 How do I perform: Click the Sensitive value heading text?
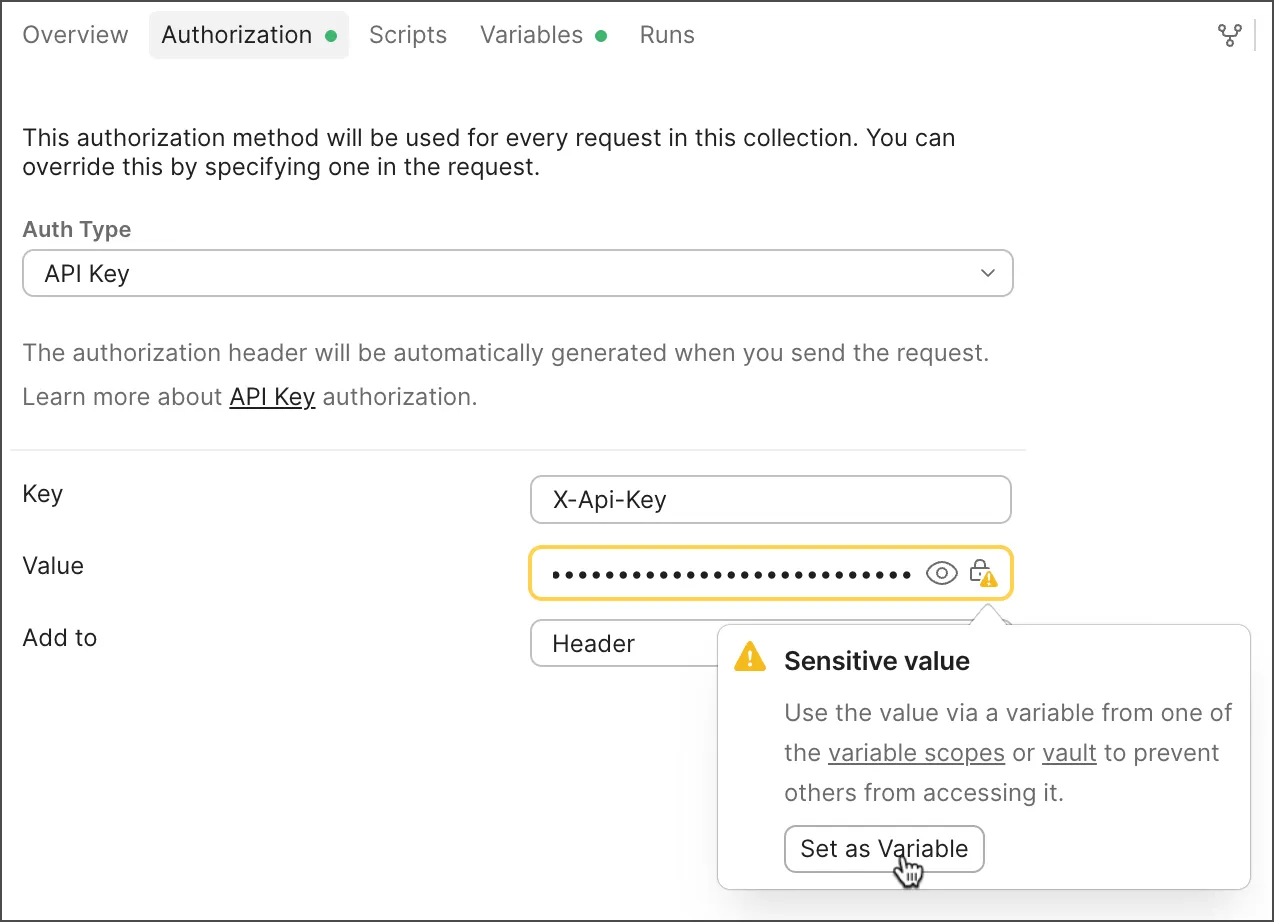(x=877, y=661)
